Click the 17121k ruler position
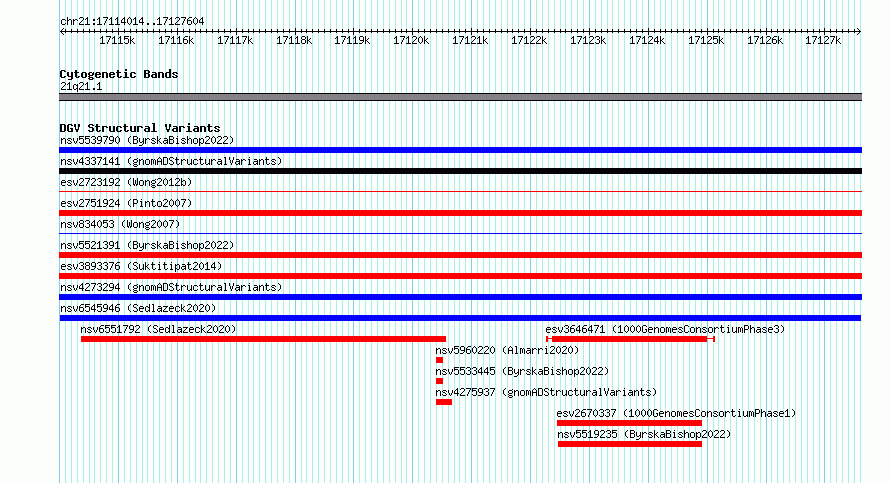 470,40
